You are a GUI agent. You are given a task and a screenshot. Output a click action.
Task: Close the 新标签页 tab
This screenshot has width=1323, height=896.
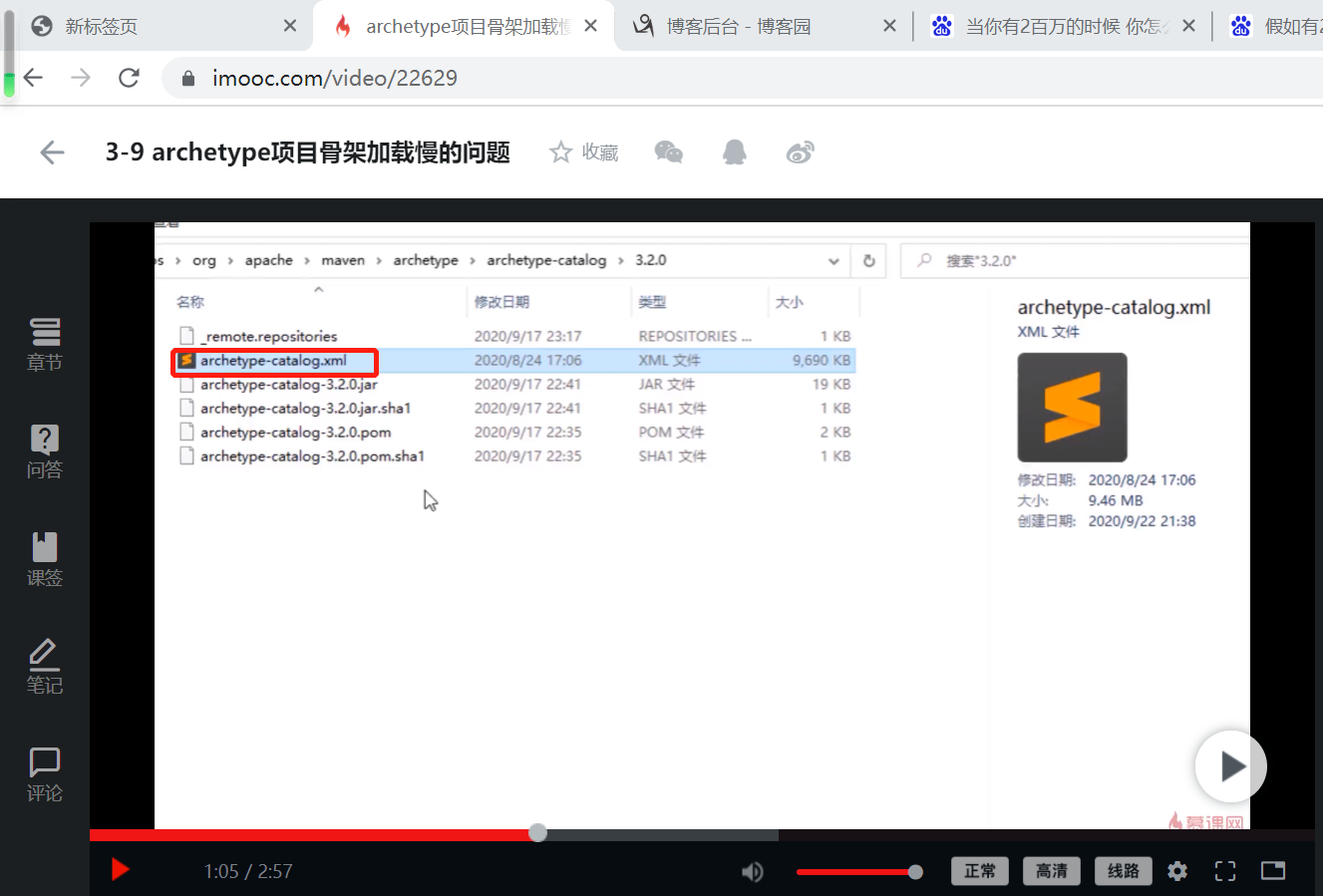pyautogui.click(x=290, y=26)
